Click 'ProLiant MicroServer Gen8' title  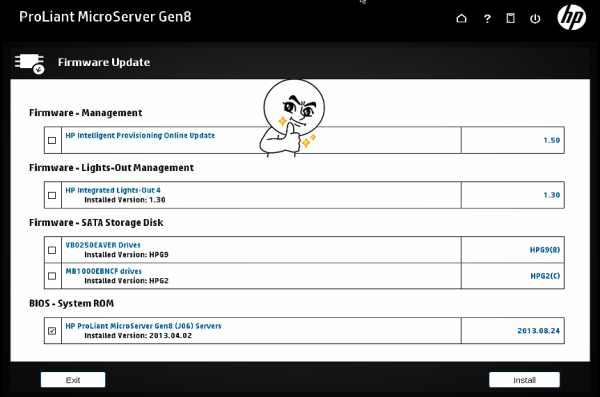(105, 17)
